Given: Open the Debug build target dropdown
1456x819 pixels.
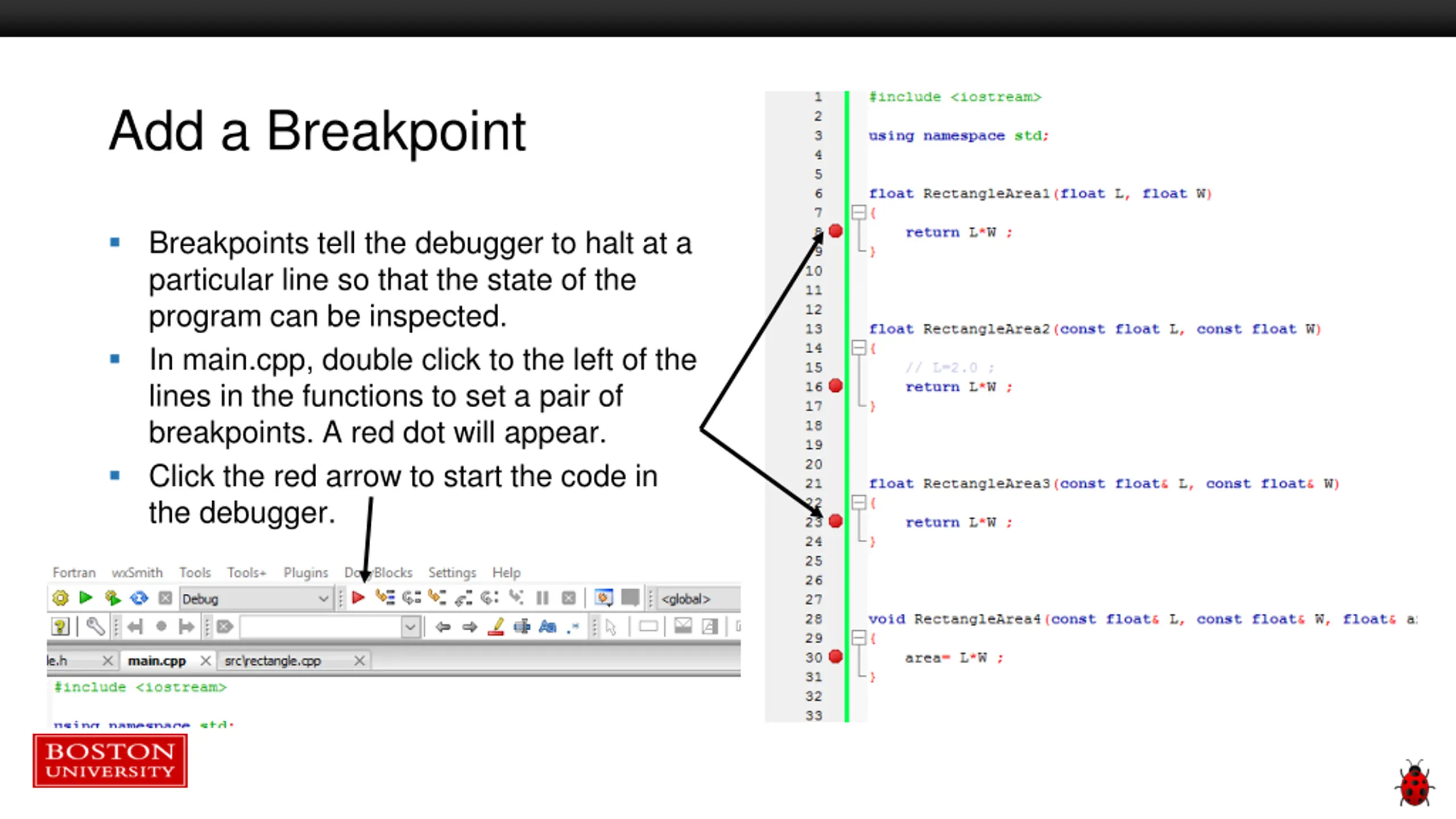Looking at the screenshot, I should (255, 599).
